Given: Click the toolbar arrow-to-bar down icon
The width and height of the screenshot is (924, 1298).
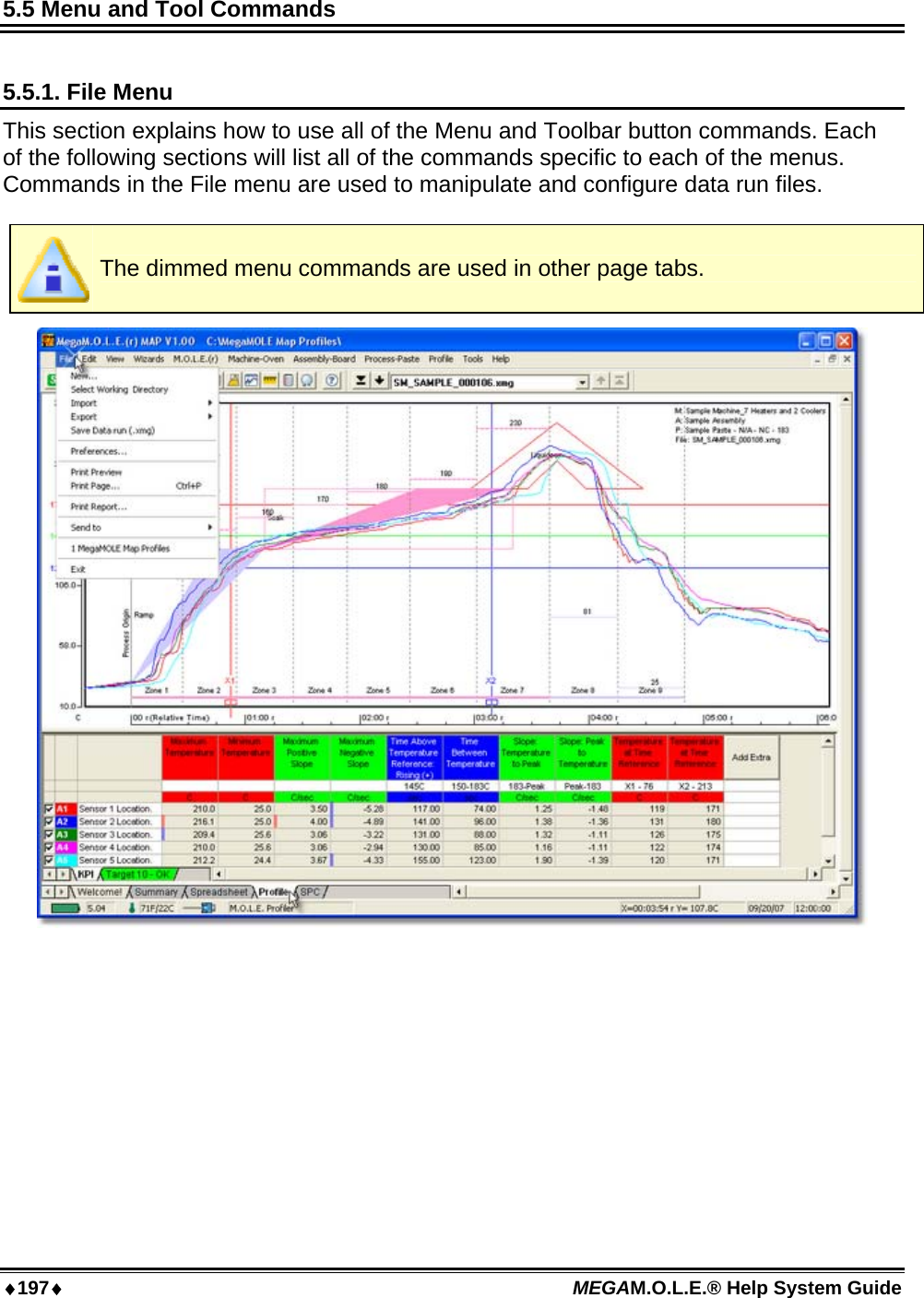Looking at the screenshot, I should pos(361,380).
